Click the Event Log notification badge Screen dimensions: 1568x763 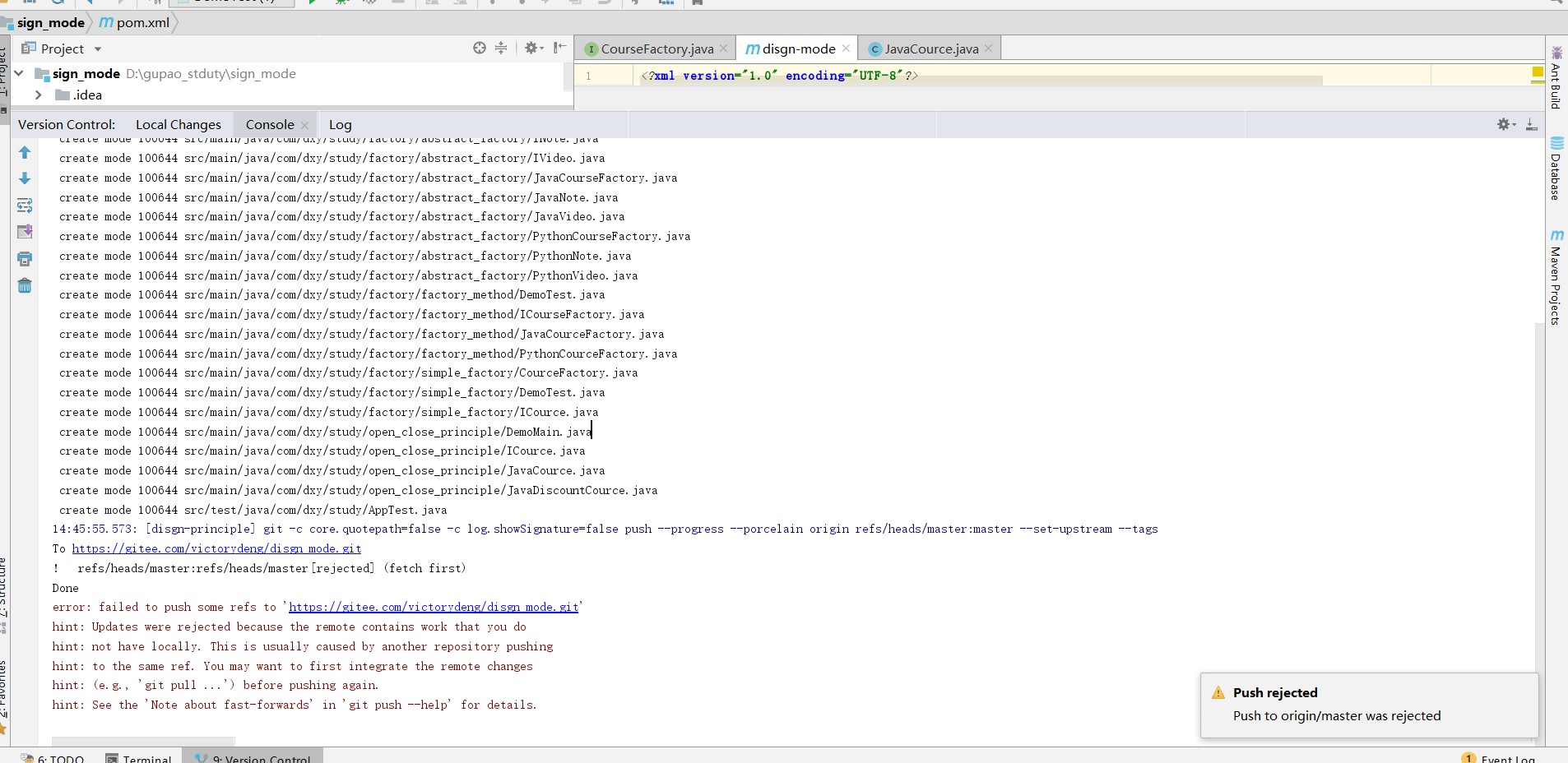(1468, 758)
